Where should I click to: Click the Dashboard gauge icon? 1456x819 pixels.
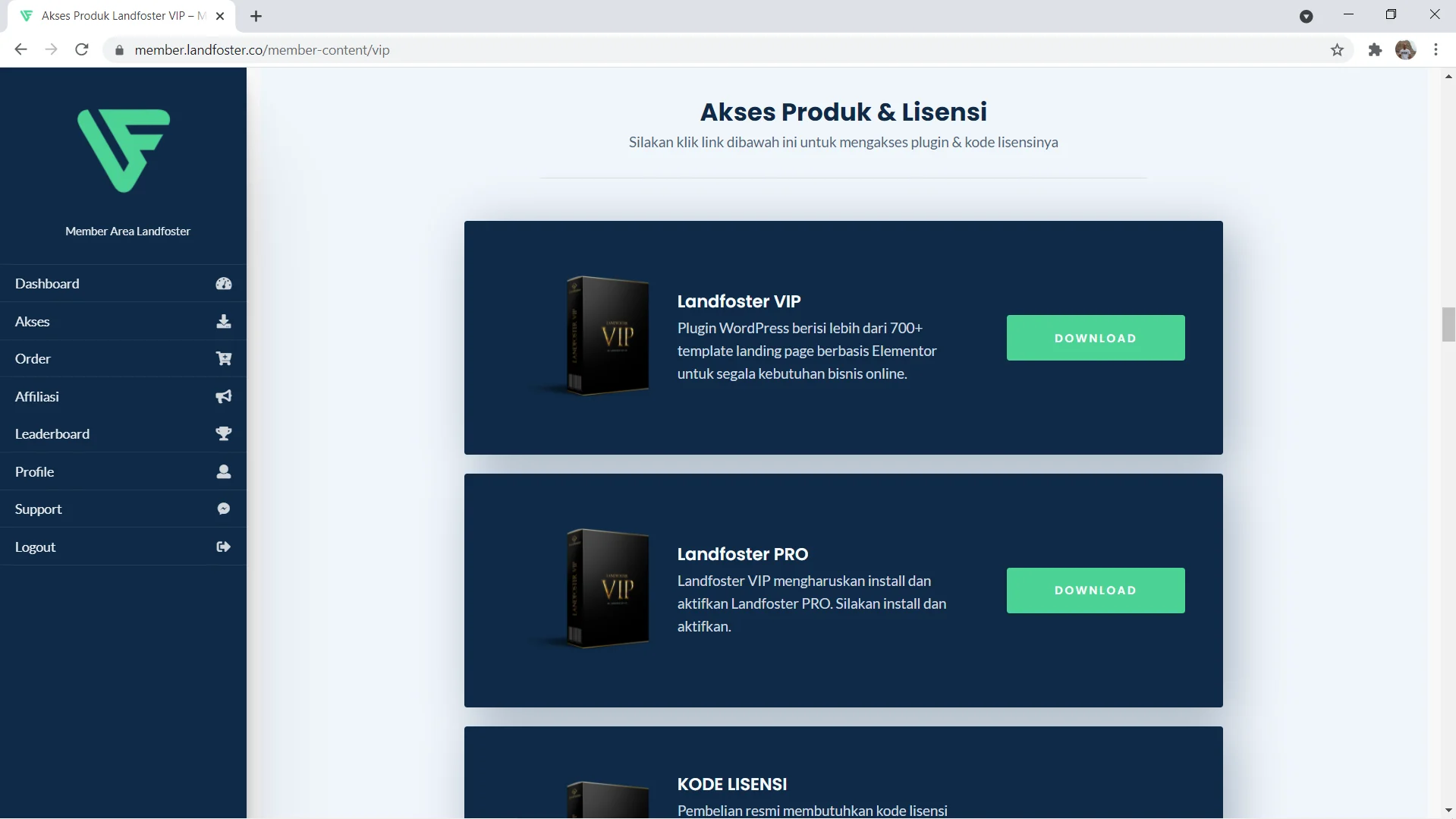pyautogui.click(x=224, y=284)
